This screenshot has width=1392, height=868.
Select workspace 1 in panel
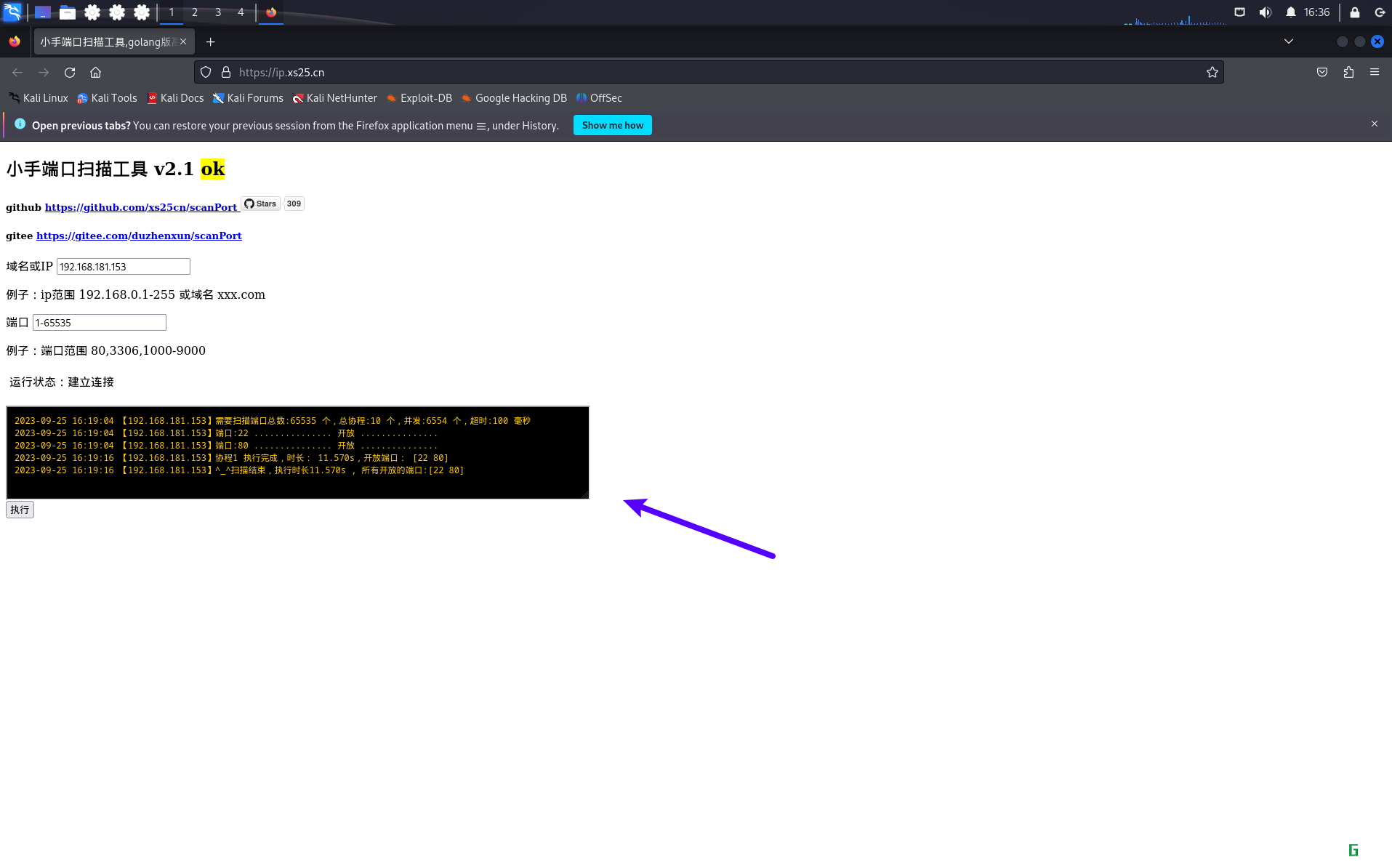[x=172, y=12]
